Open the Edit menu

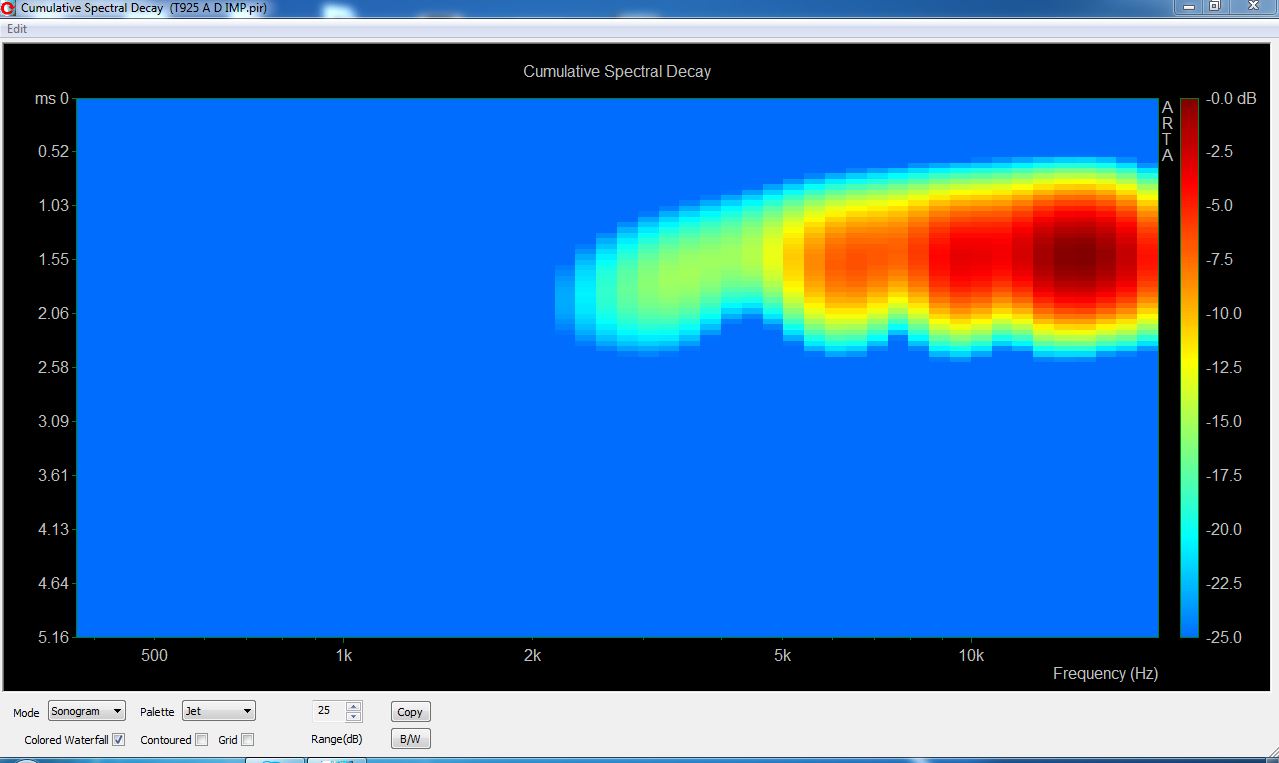[x=17, y=29]
